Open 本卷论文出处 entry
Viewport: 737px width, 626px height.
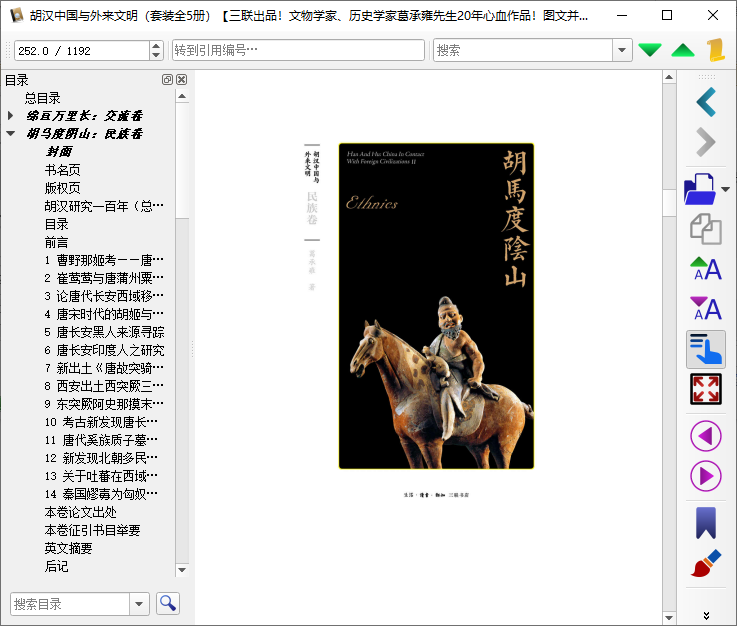[x=80, y=512]
